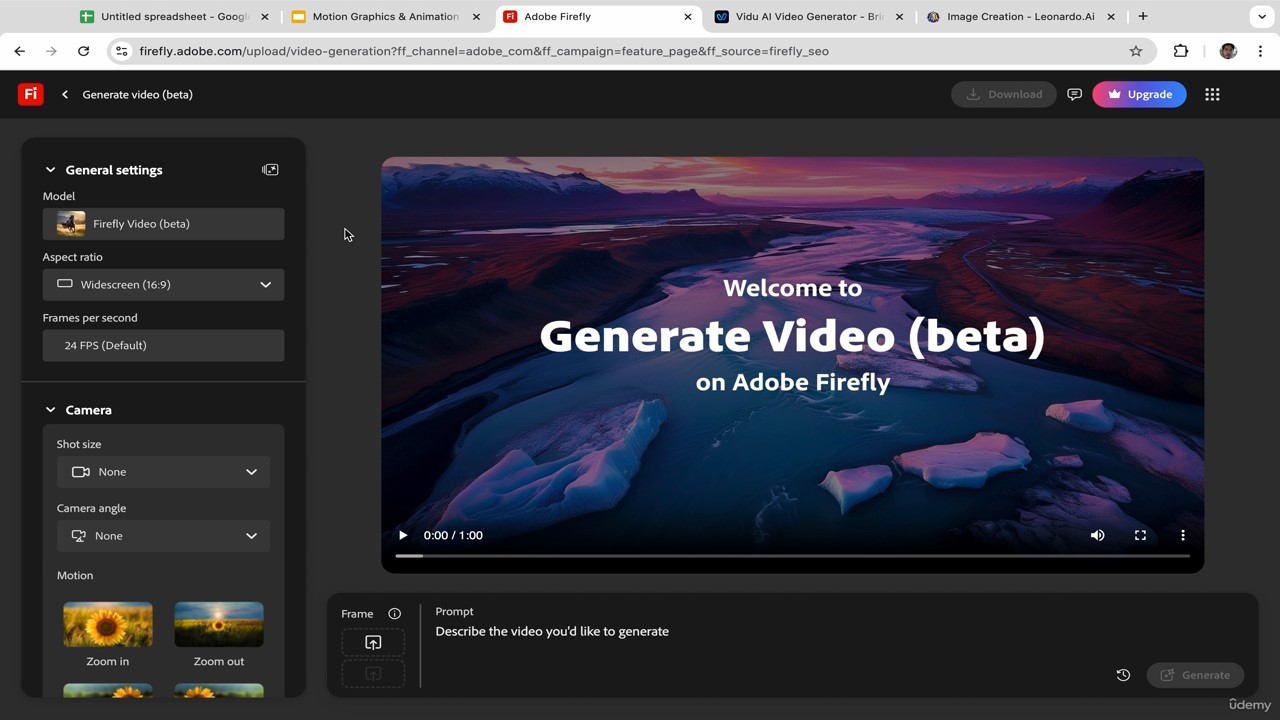Click the video progress bar

[793, 556]
